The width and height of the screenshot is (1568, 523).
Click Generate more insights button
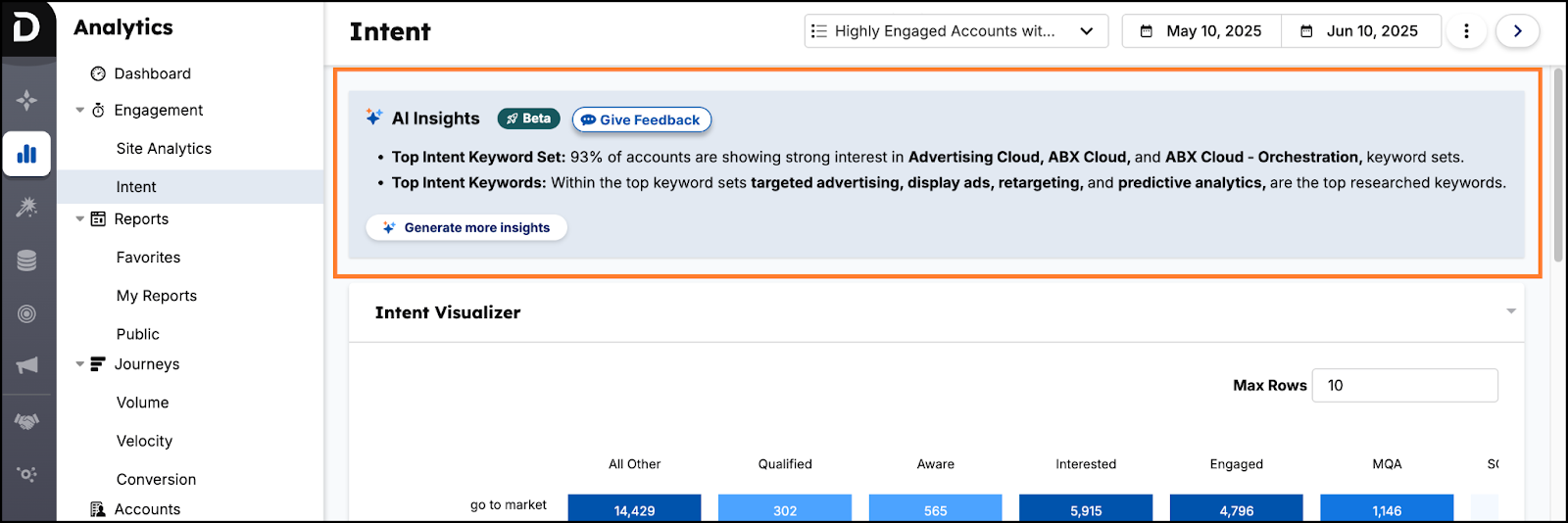click(466, 227)
